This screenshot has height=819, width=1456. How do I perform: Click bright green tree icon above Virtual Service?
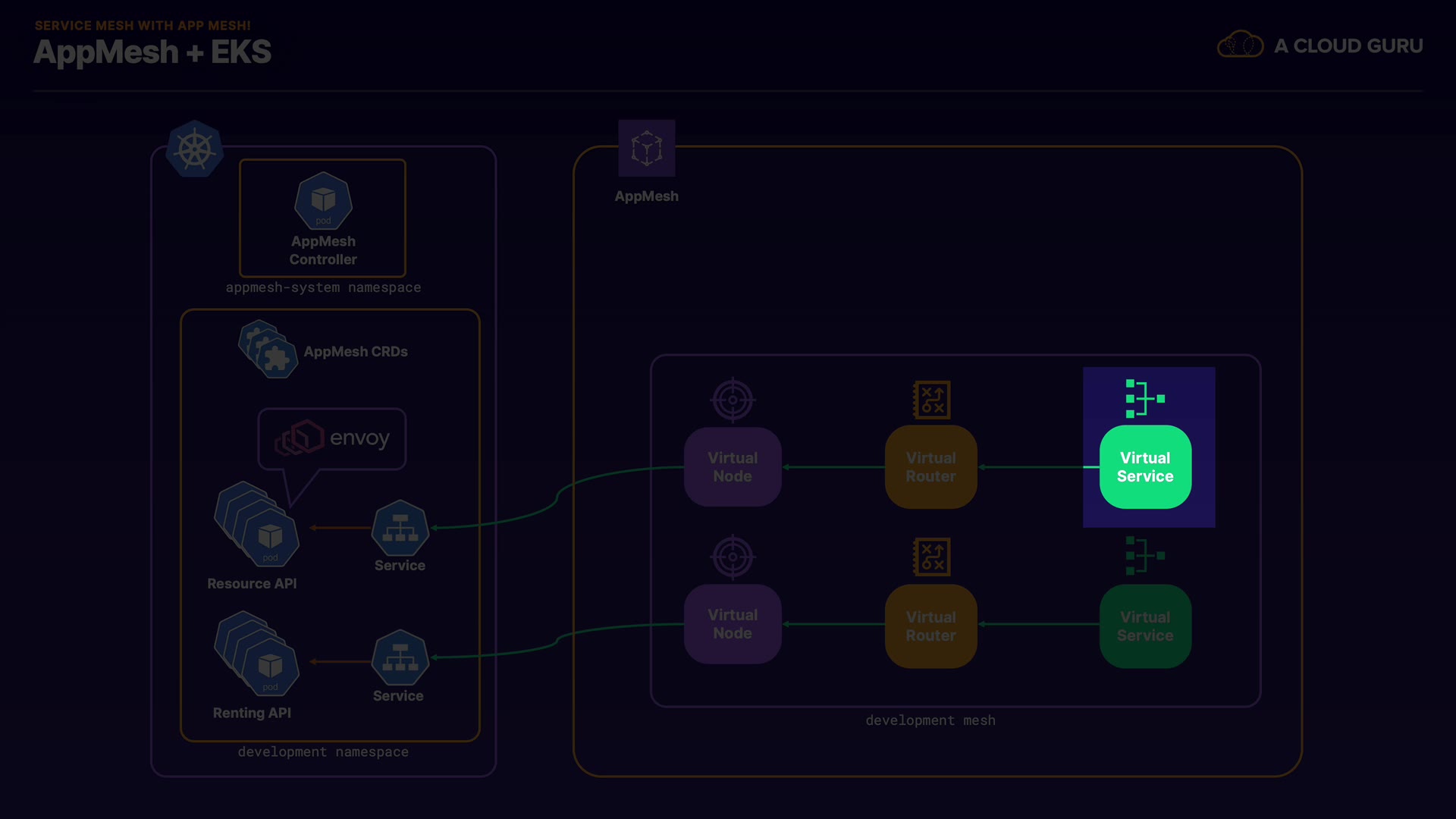click(x=1144, y=398)
